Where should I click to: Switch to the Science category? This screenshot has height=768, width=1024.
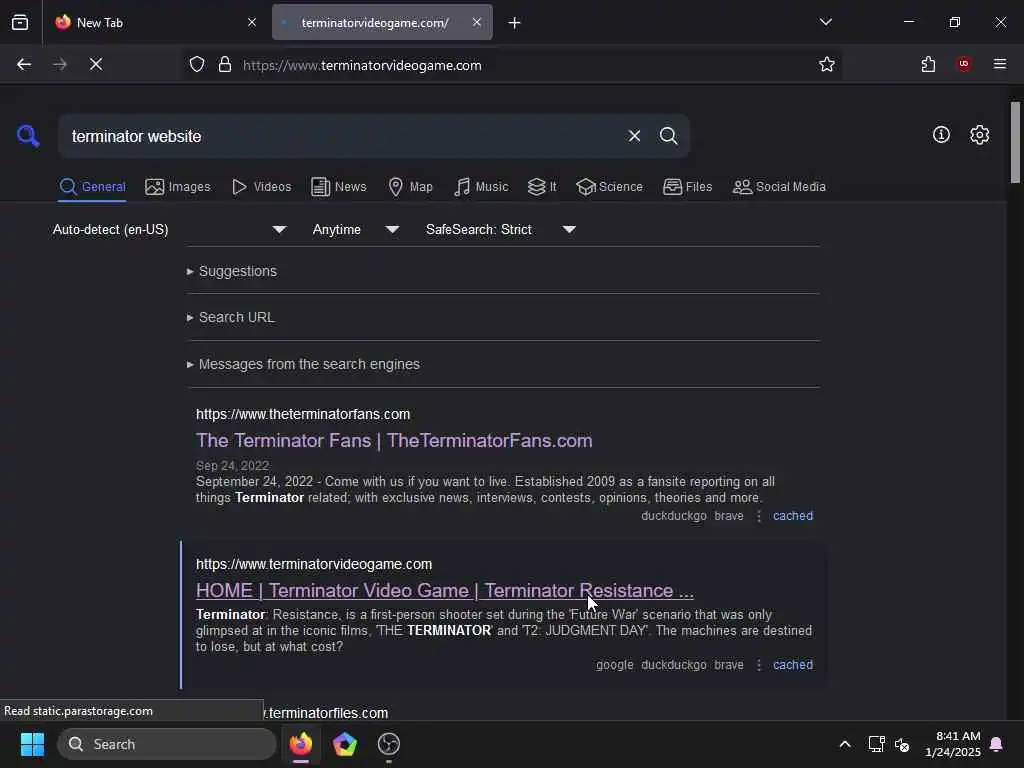click(x=610, y=187)
